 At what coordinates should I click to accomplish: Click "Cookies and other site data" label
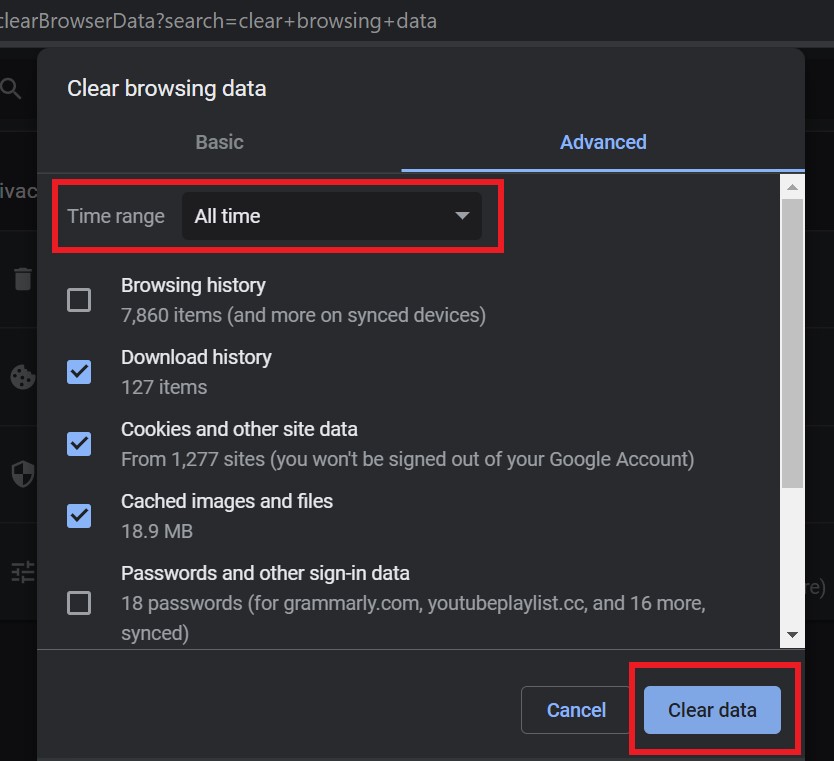pos(239,429)
